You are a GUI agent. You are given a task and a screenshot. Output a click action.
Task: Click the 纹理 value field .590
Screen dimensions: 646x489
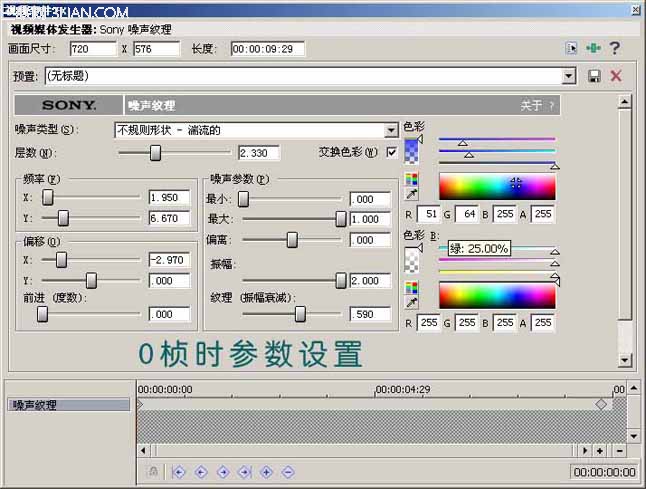tap(370, 314)
